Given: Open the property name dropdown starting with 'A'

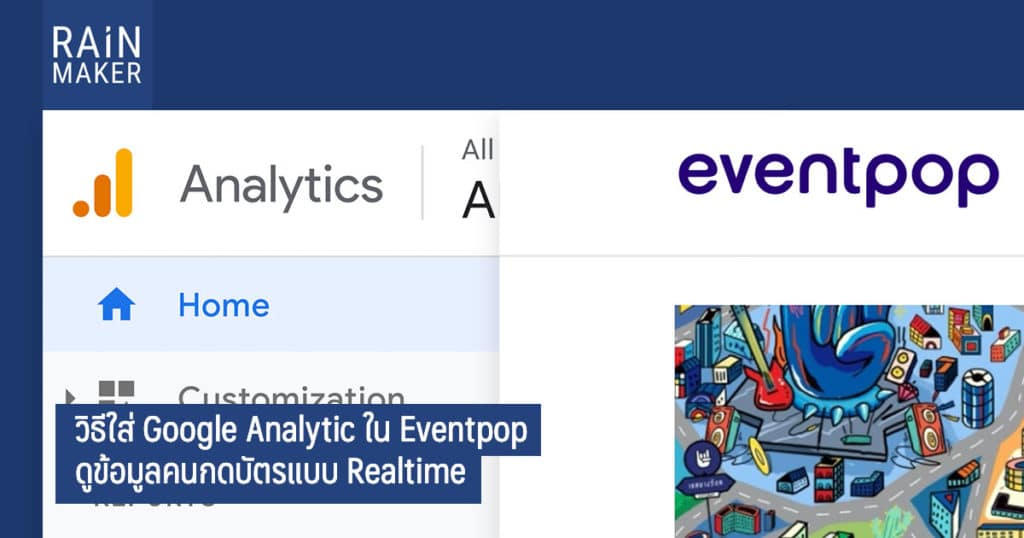Looking at the screenshot, I should tap(479, 202).
